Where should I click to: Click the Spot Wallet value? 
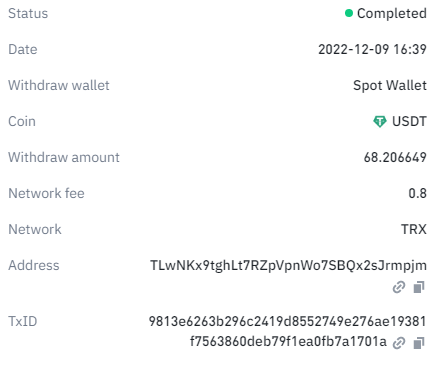[390, 86]
